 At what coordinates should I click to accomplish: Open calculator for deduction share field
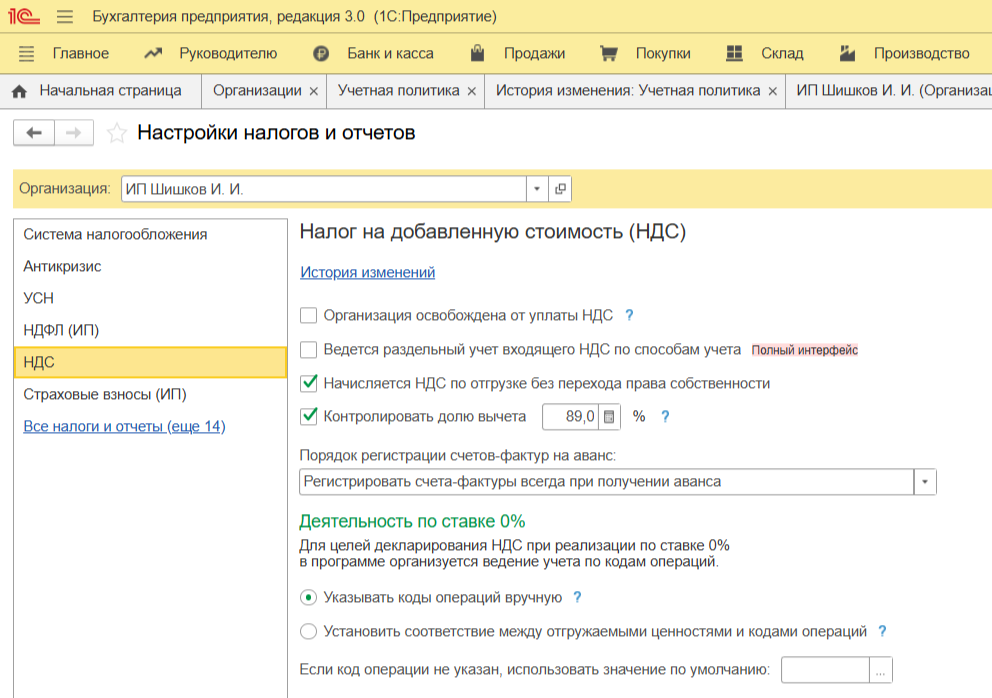[x=609, y=417]
